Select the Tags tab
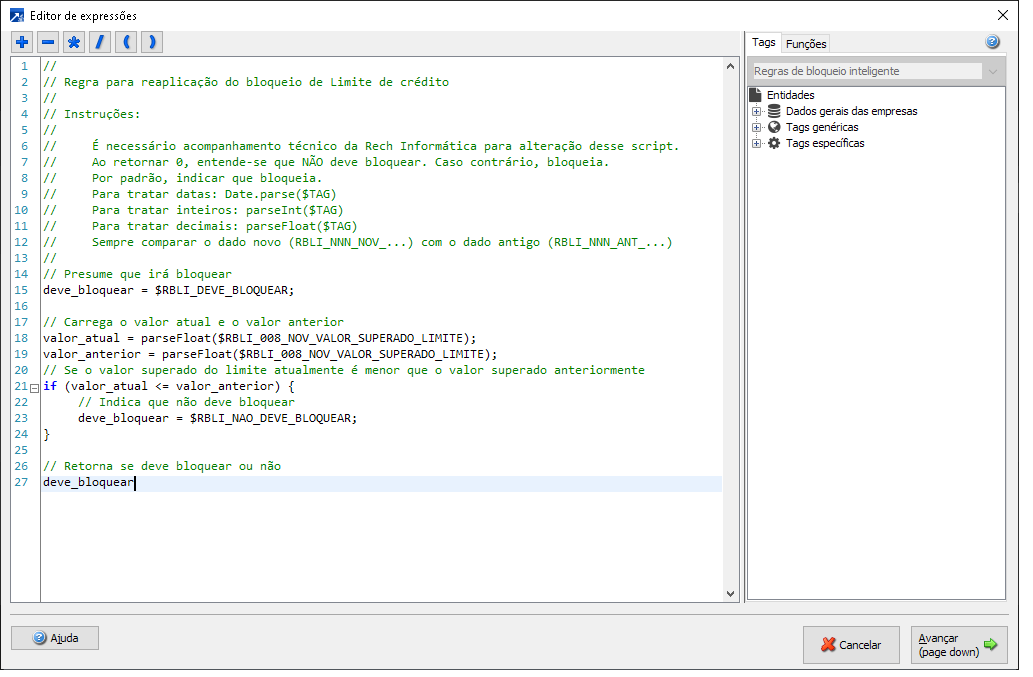 pyautogui.click(x=764, y=43)
